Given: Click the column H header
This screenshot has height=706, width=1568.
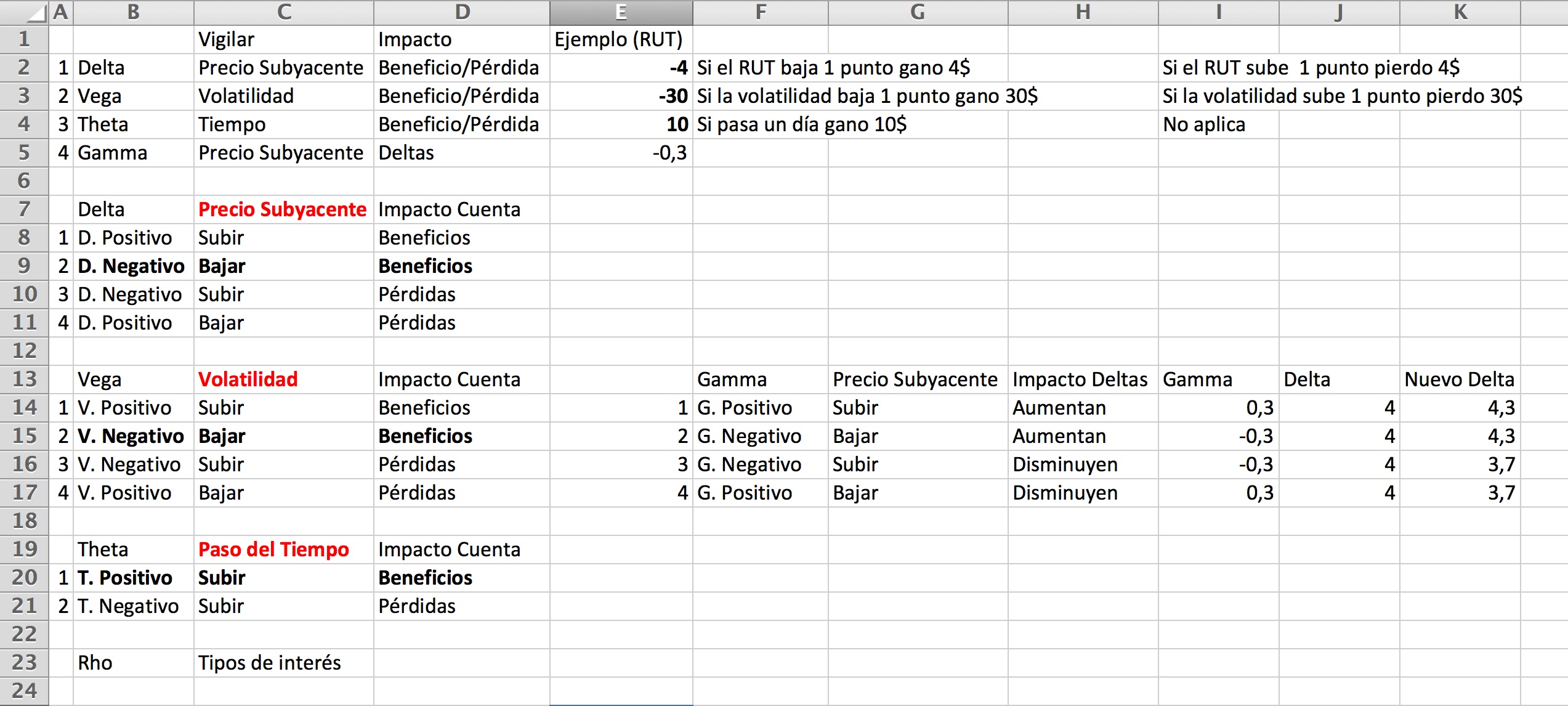Looking at the screenshot, I should (1083, 12).
